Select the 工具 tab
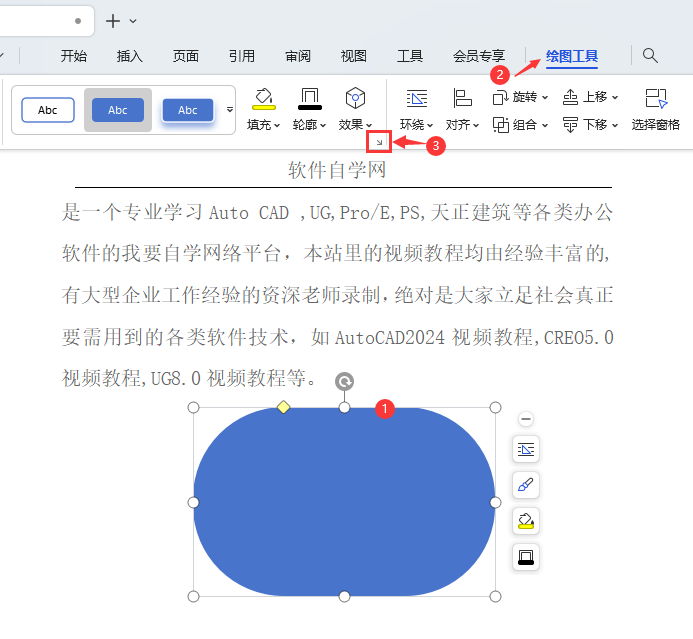 (x=410, y=56)
